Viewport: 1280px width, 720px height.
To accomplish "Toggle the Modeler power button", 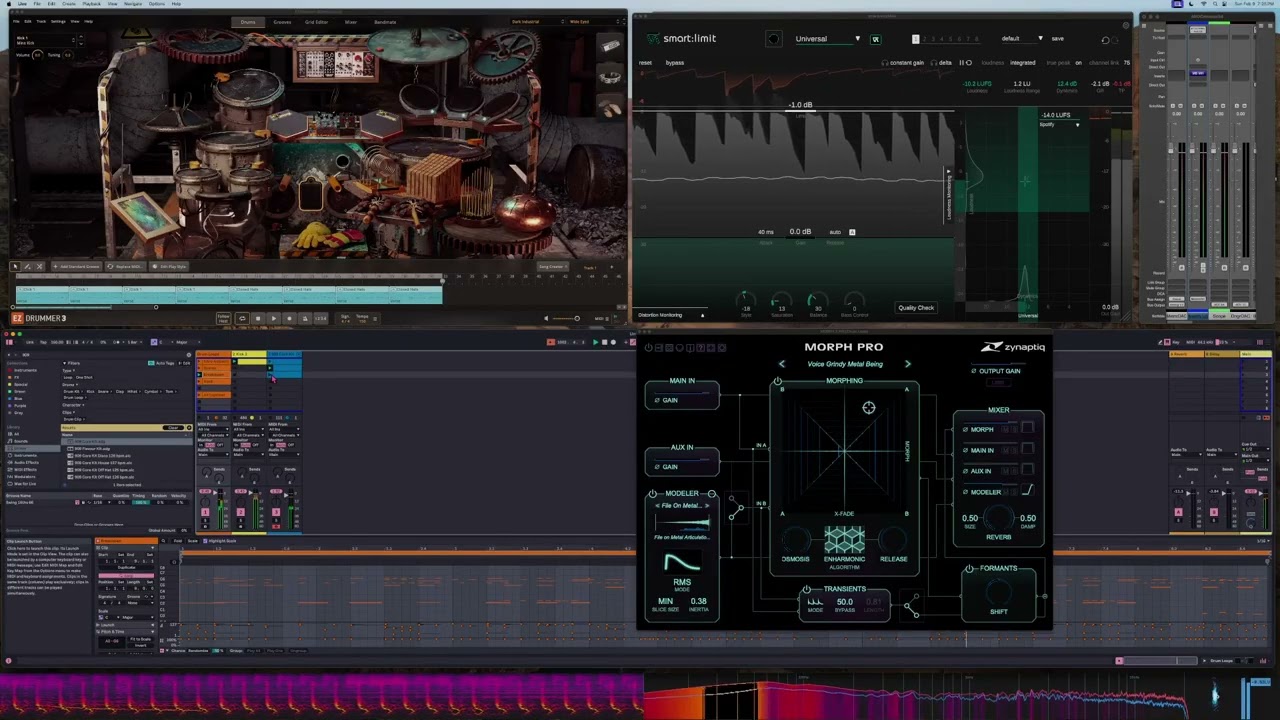I will (652, 494).
